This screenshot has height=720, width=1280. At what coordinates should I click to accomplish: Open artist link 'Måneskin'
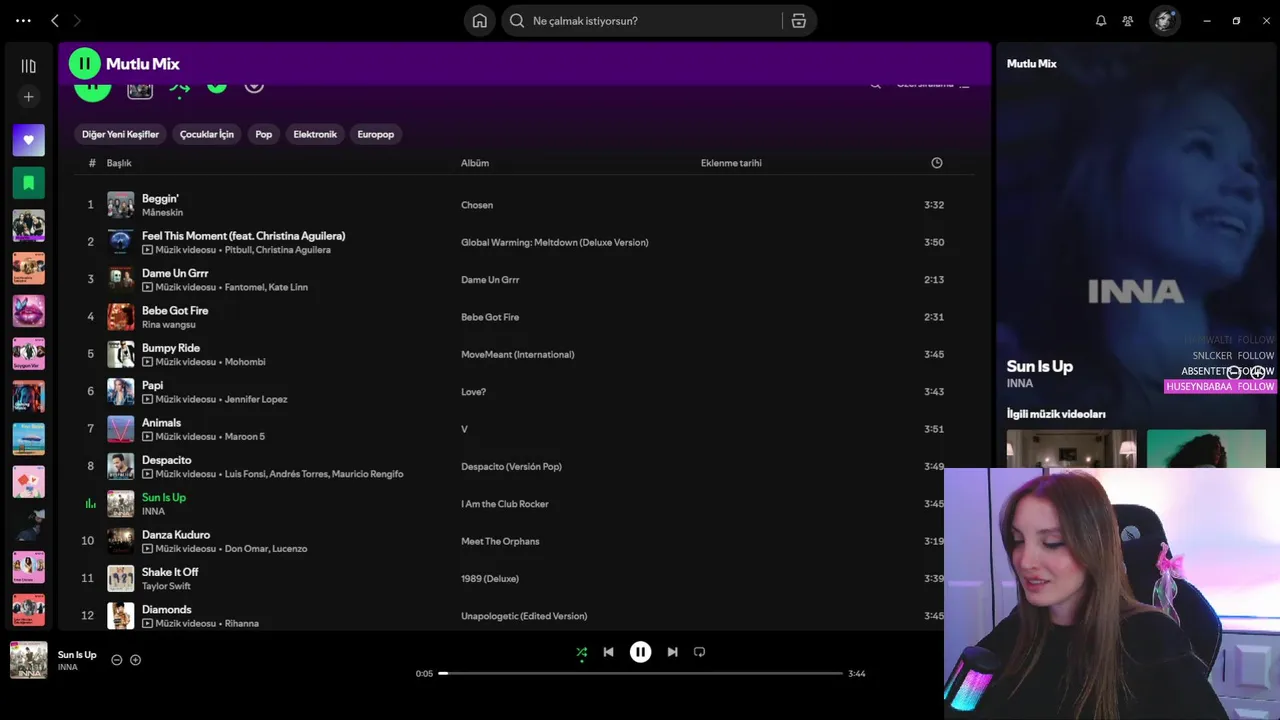coord(162,212)
